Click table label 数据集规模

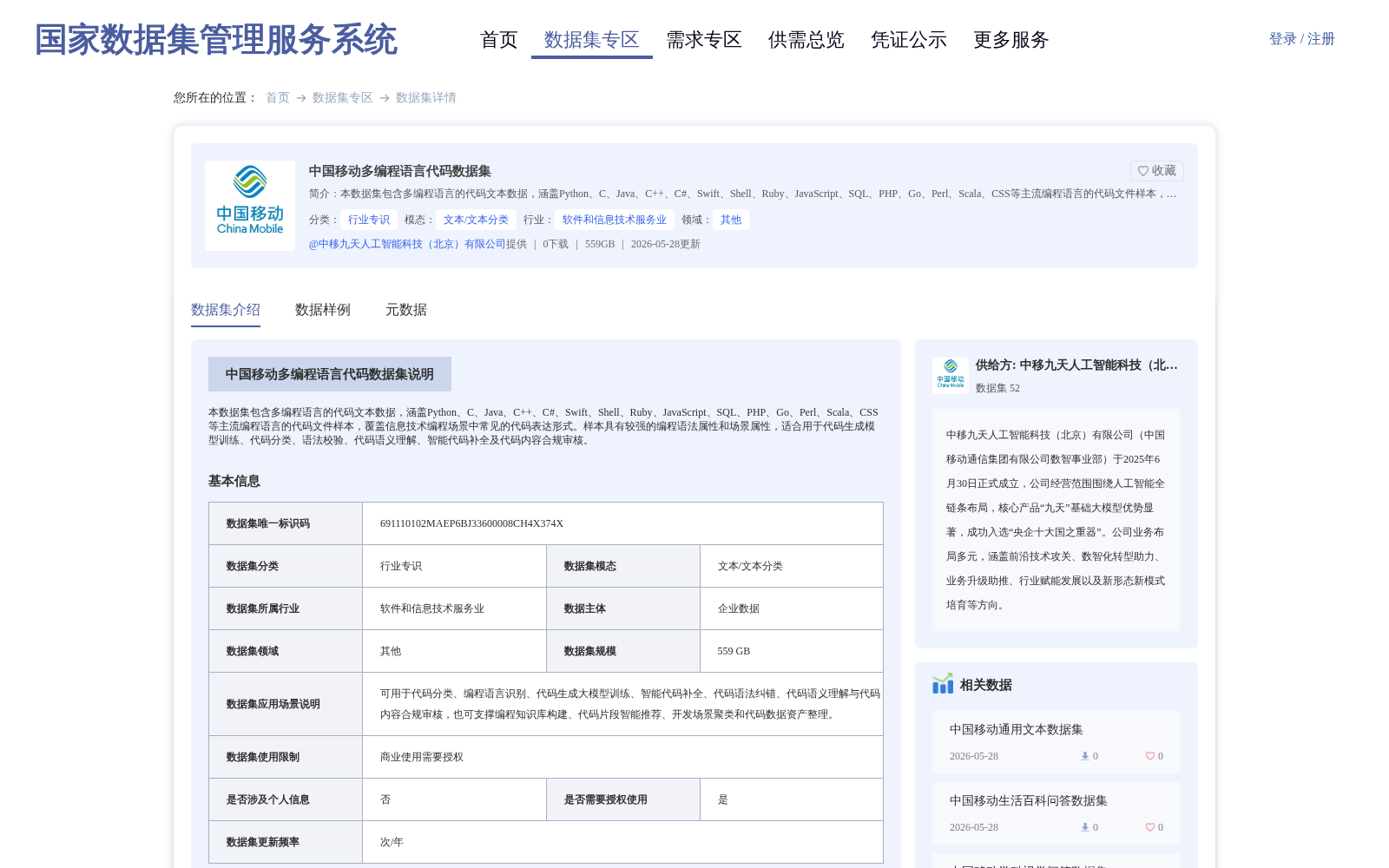pyautogui.click(x=590, y=651)
